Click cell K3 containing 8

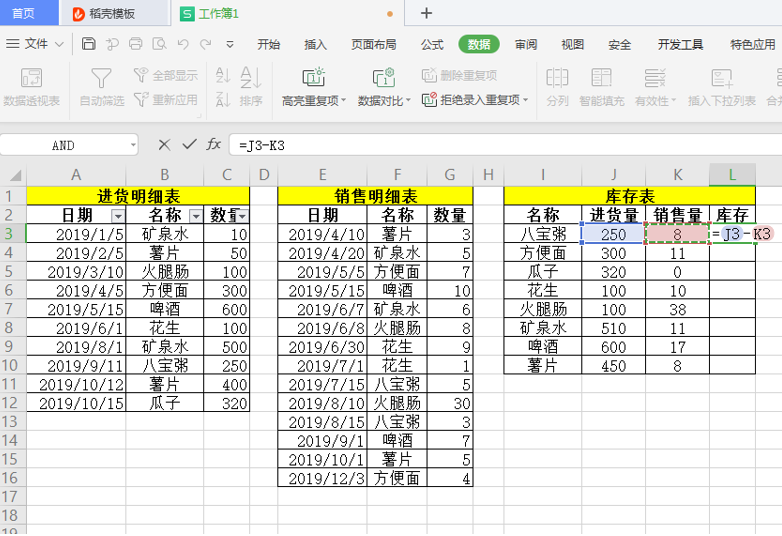(677, 233)
